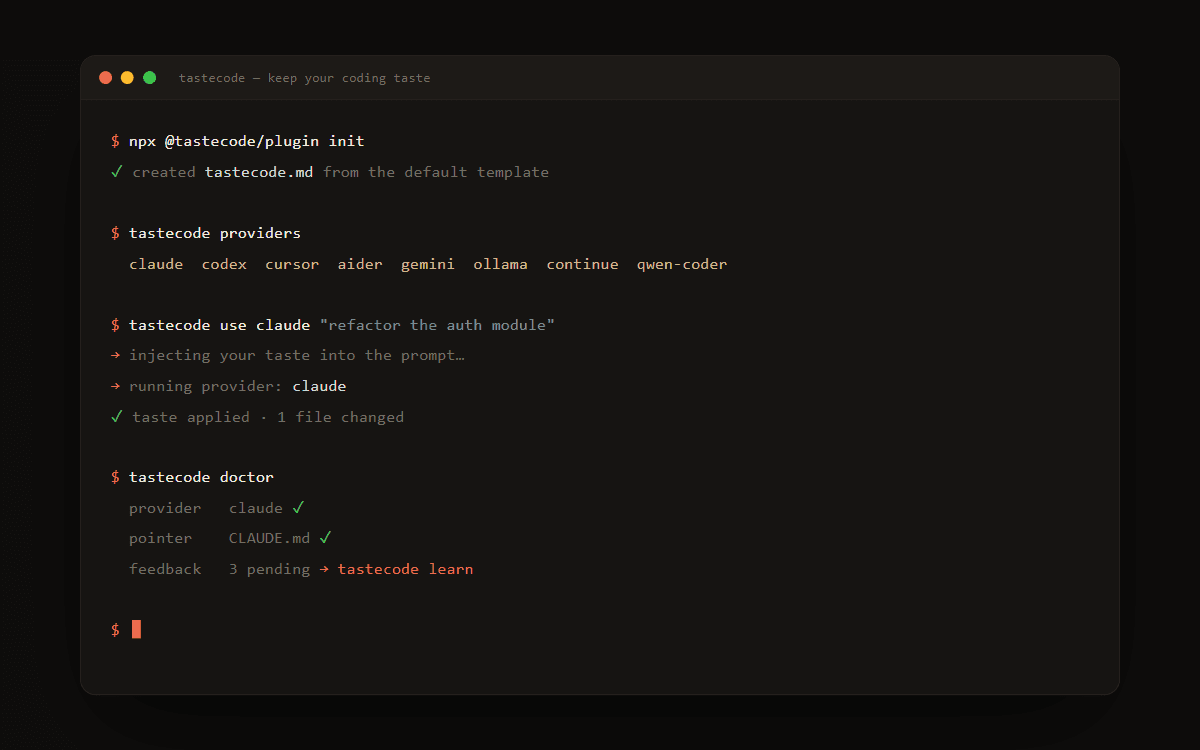Select the 'cursor' provider name
The width and height of the screenshot is (1200, 750).
tap(292, 264)
